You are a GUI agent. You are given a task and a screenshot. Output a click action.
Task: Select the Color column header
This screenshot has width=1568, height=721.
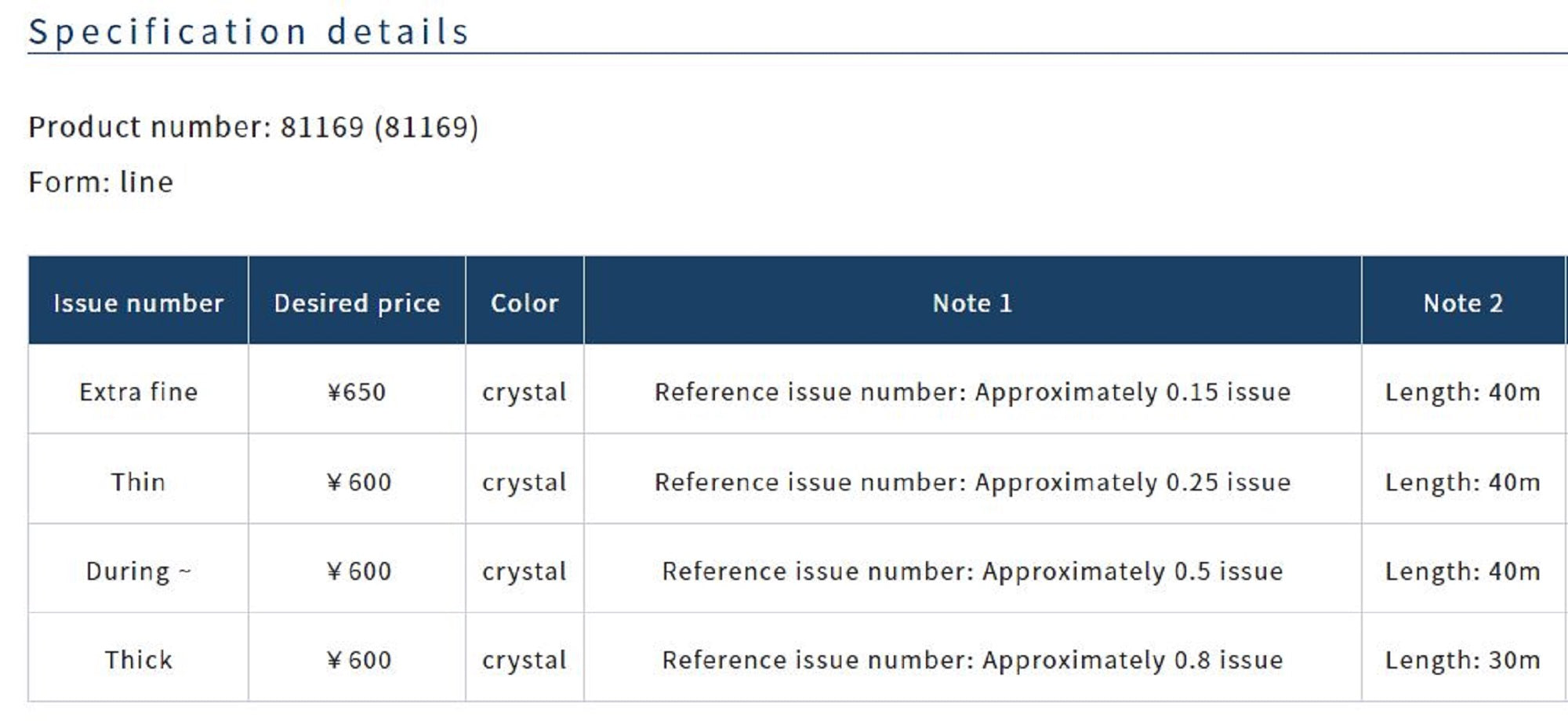pyautogui.click(x=524, y=303)
